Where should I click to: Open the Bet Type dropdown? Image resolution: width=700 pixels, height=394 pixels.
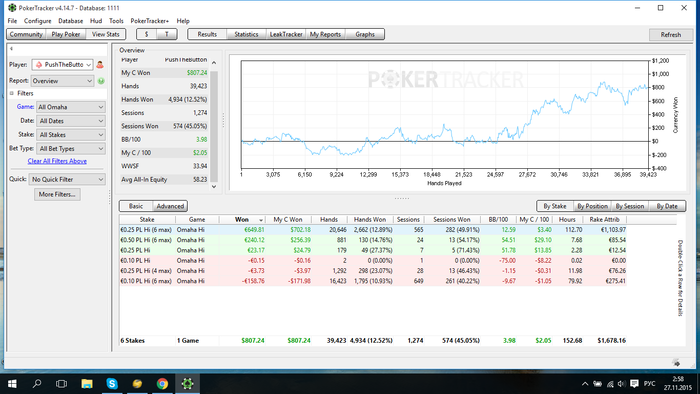71,149
